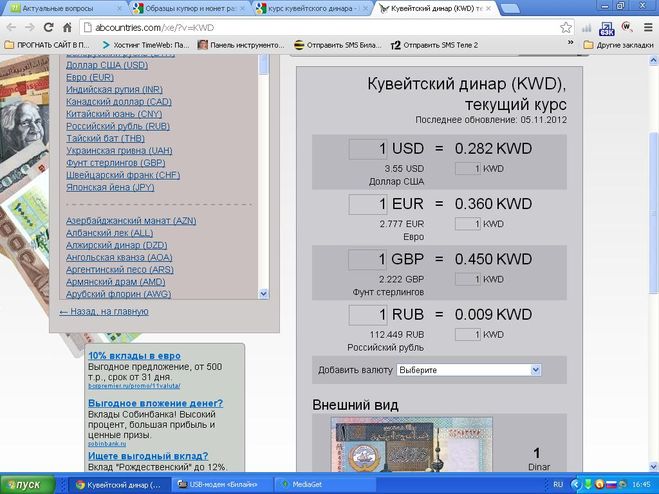Open the Chrome wrench settings menu
Image resolution: width=659 pixels, height=494 pixels.
pos(647,27)
